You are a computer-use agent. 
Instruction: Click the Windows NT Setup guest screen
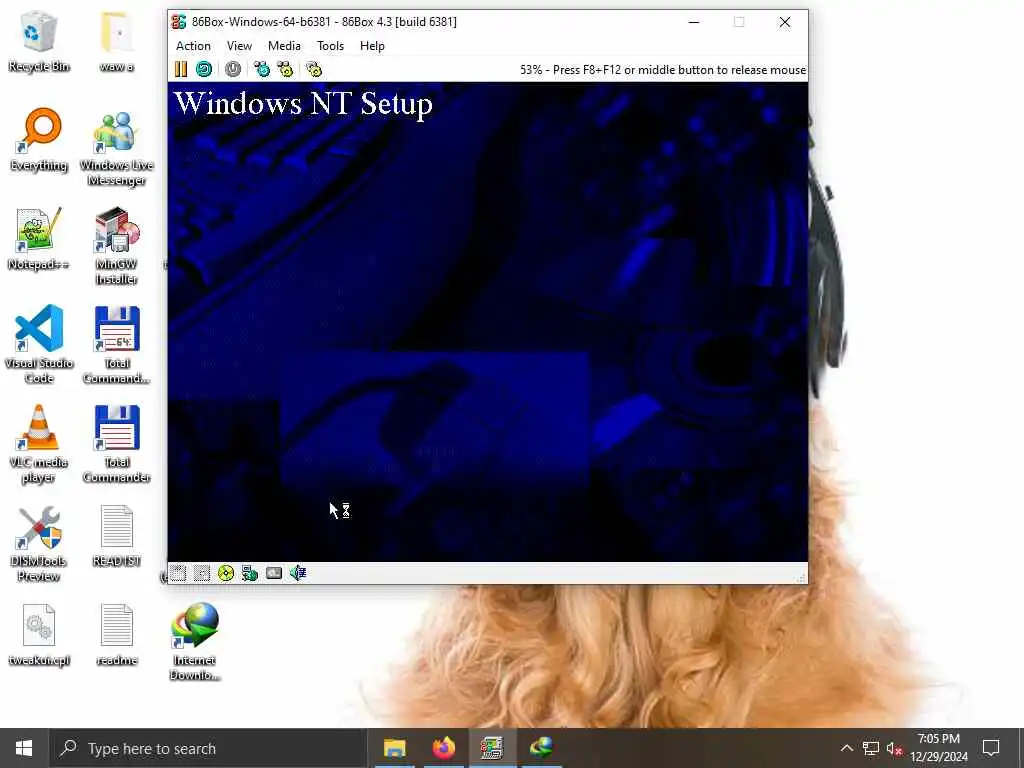point(487,321)
